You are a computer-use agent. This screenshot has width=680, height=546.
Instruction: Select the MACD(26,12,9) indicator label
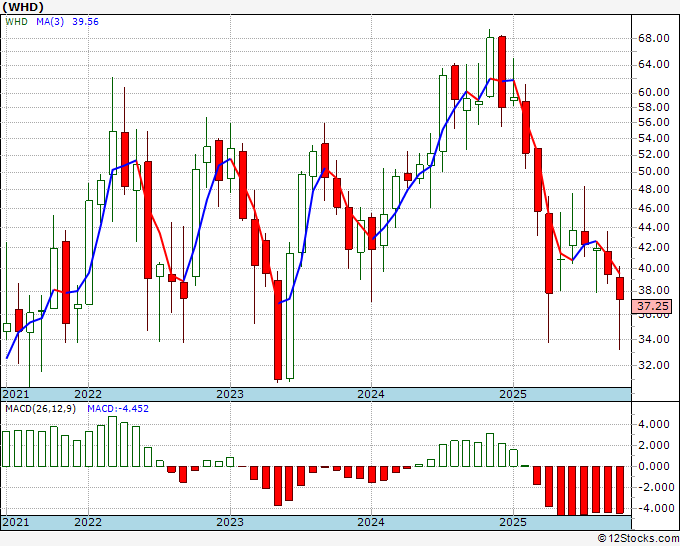point(40,409)
